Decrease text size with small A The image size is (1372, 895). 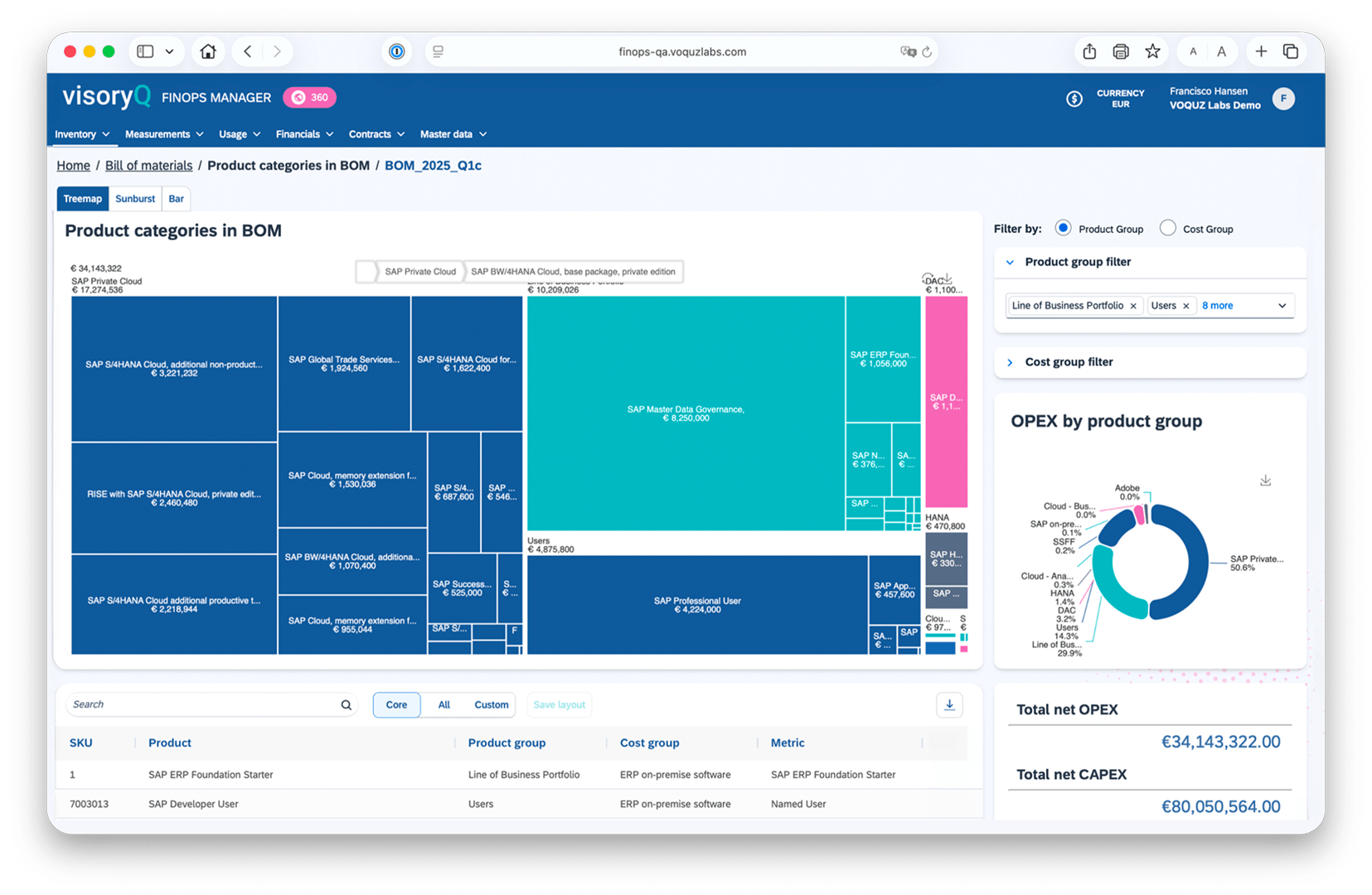coord(1193,51)
